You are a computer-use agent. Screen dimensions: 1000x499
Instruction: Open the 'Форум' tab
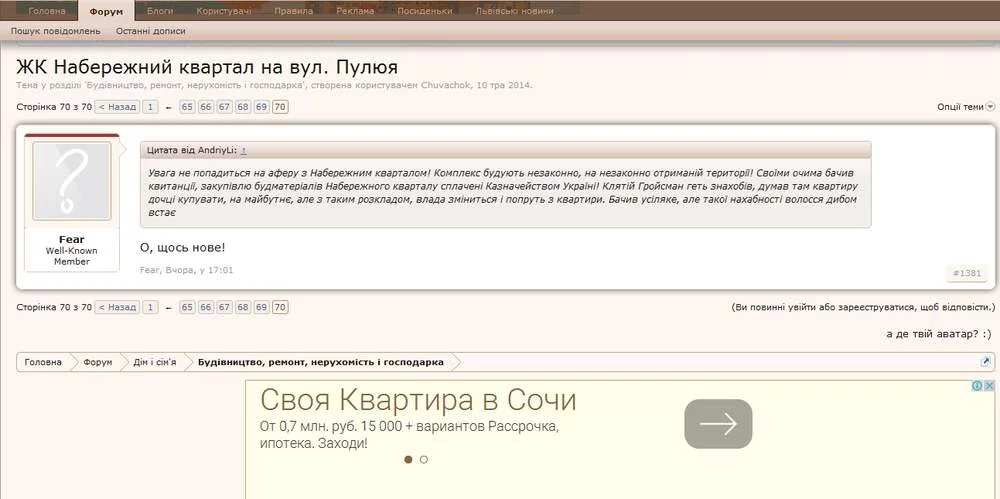(106, 11)
